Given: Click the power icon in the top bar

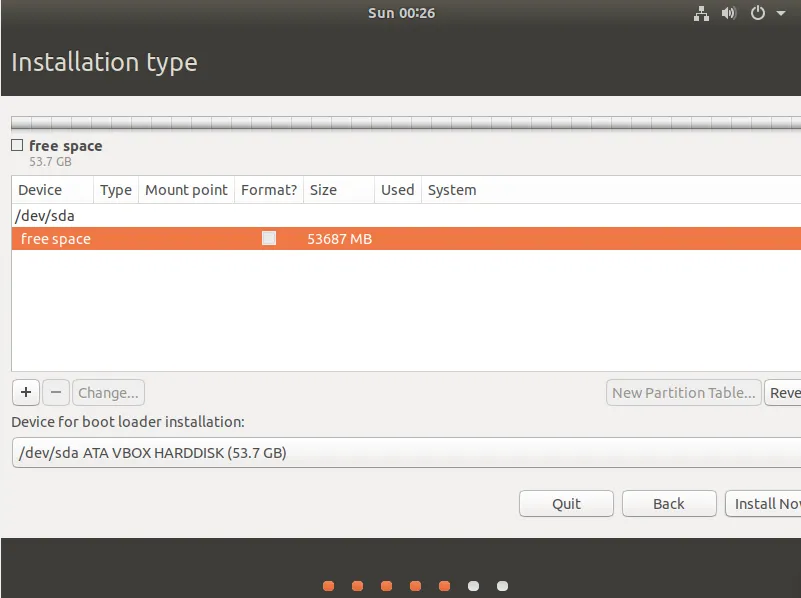Looking at the screenshot, I should [757, 13].
